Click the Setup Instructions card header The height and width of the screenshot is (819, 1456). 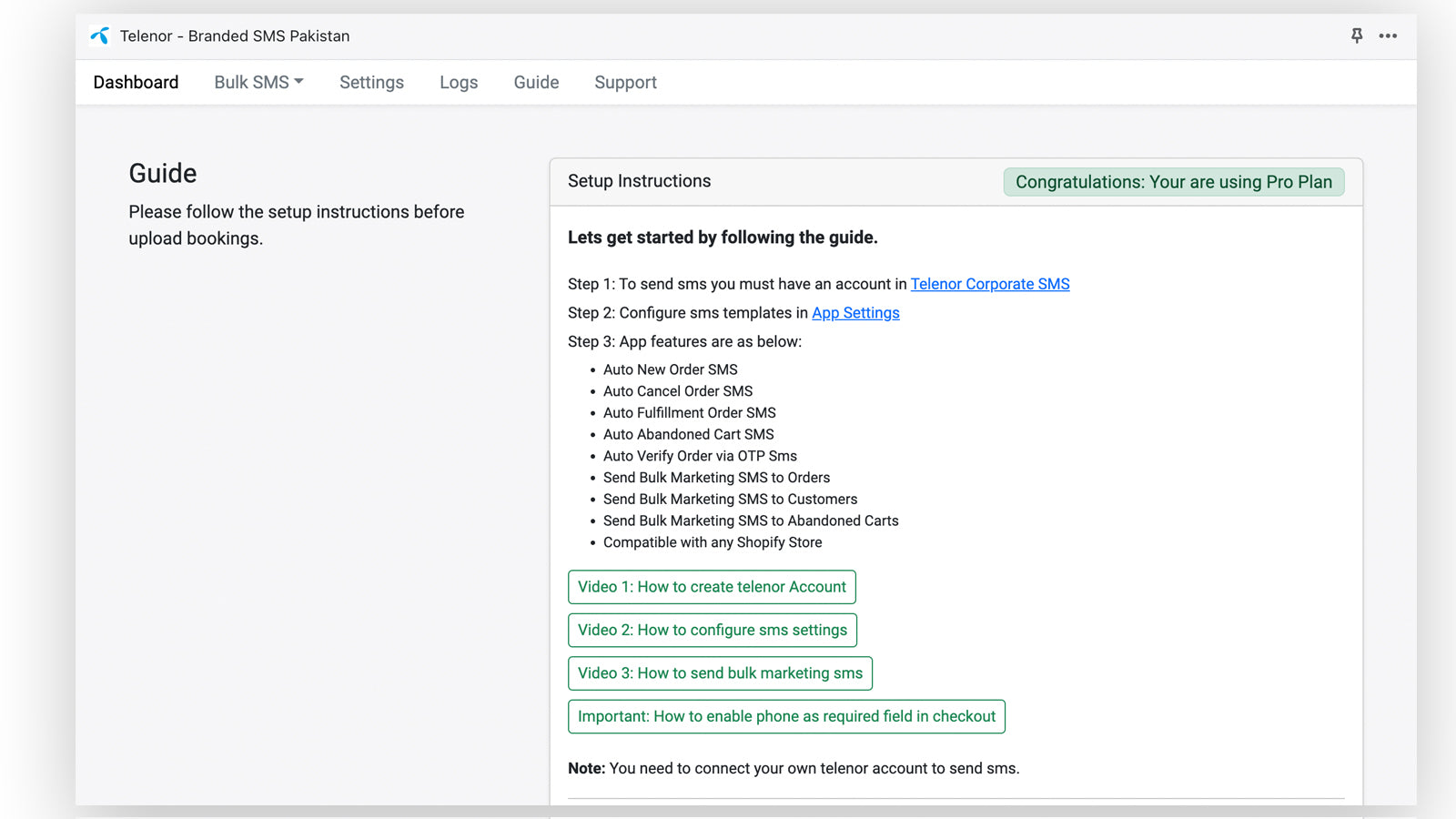[639, 181]
